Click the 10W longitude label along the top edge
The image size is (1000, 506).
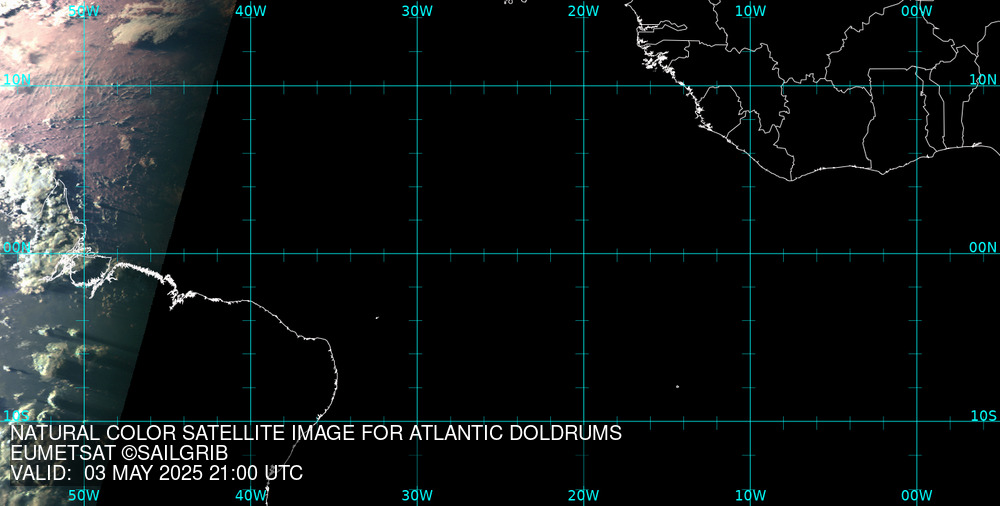(751, 11)
